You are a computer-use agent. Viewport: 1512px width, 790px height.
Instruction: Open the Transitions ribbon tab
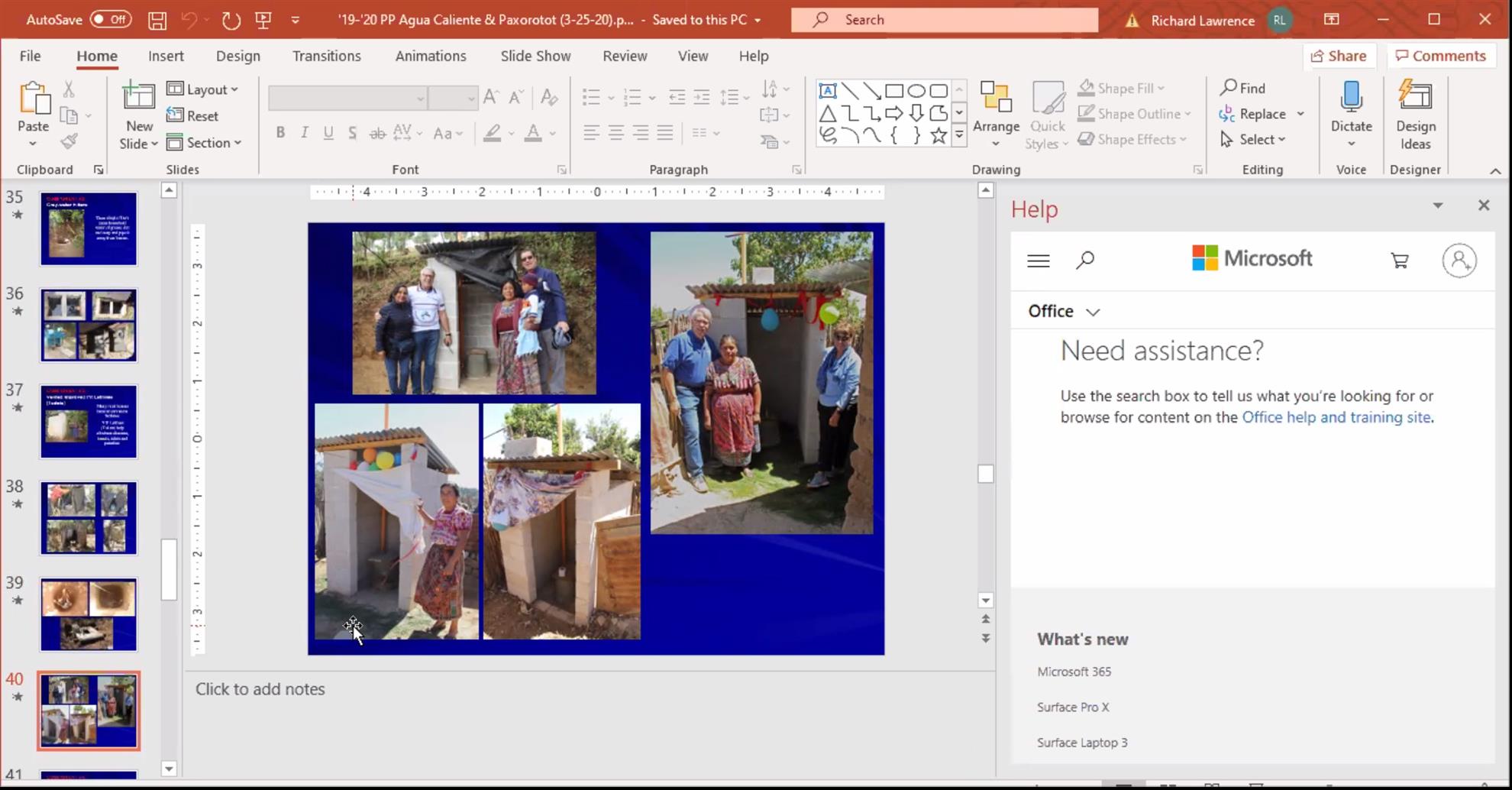pos(326,56)
